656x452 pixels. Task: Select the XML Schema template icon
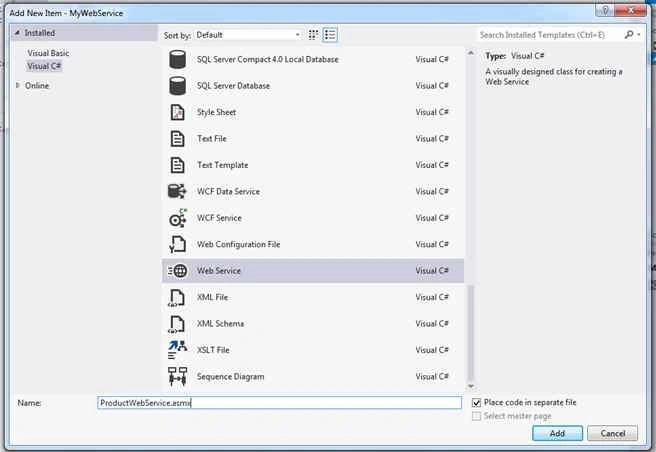[177, 324]
